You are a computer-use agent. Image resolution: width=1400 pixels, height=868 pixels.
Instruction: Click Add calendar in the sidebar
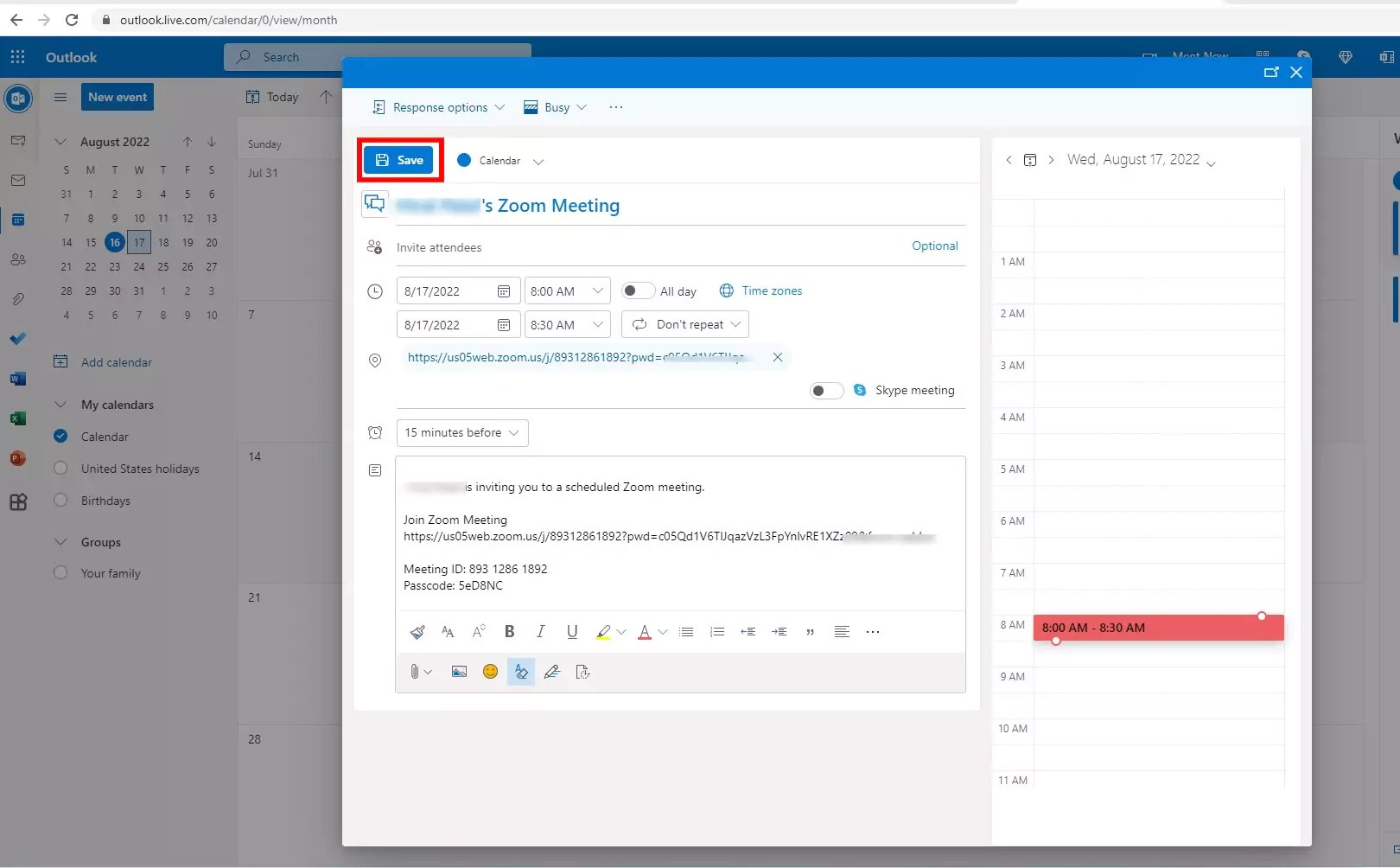coord(115,361)
